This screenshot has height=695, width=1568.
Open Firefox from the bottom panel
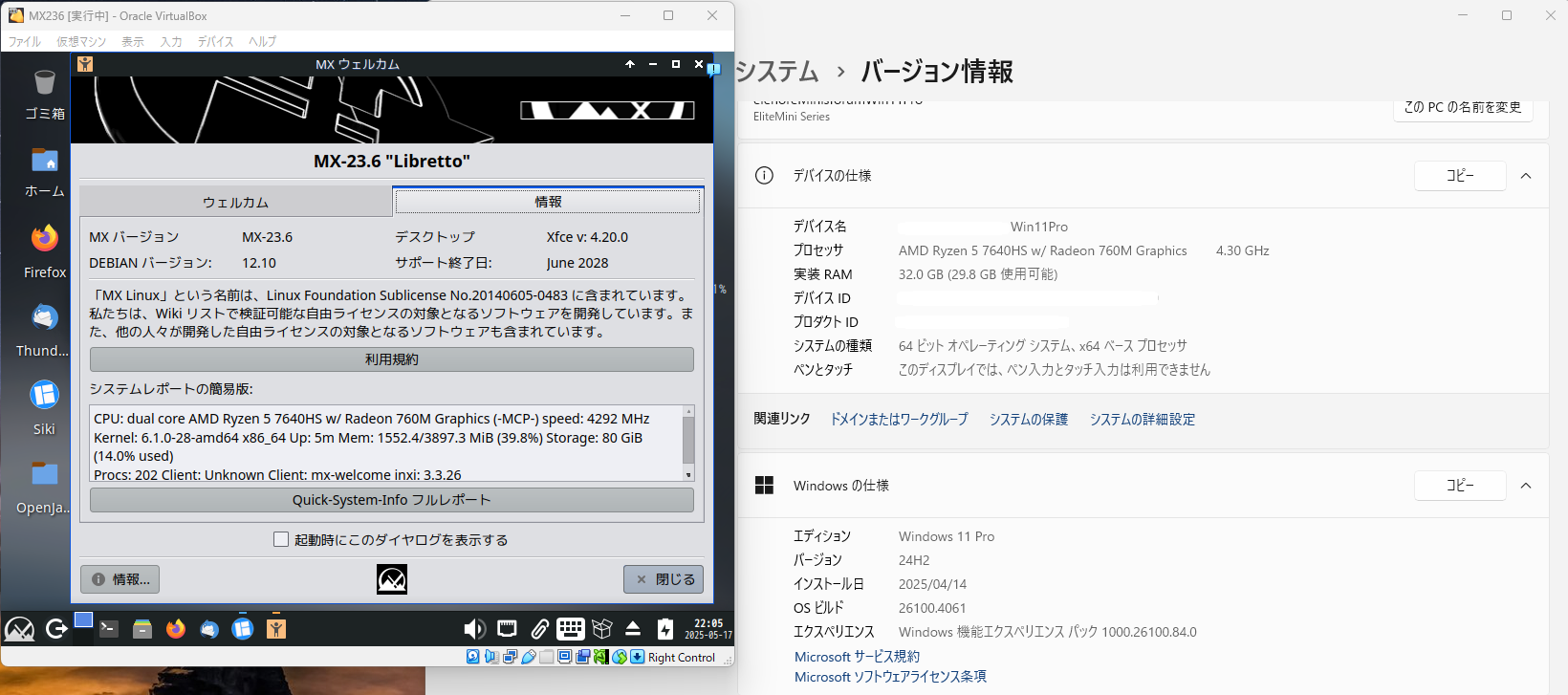(x=176, y=629)
